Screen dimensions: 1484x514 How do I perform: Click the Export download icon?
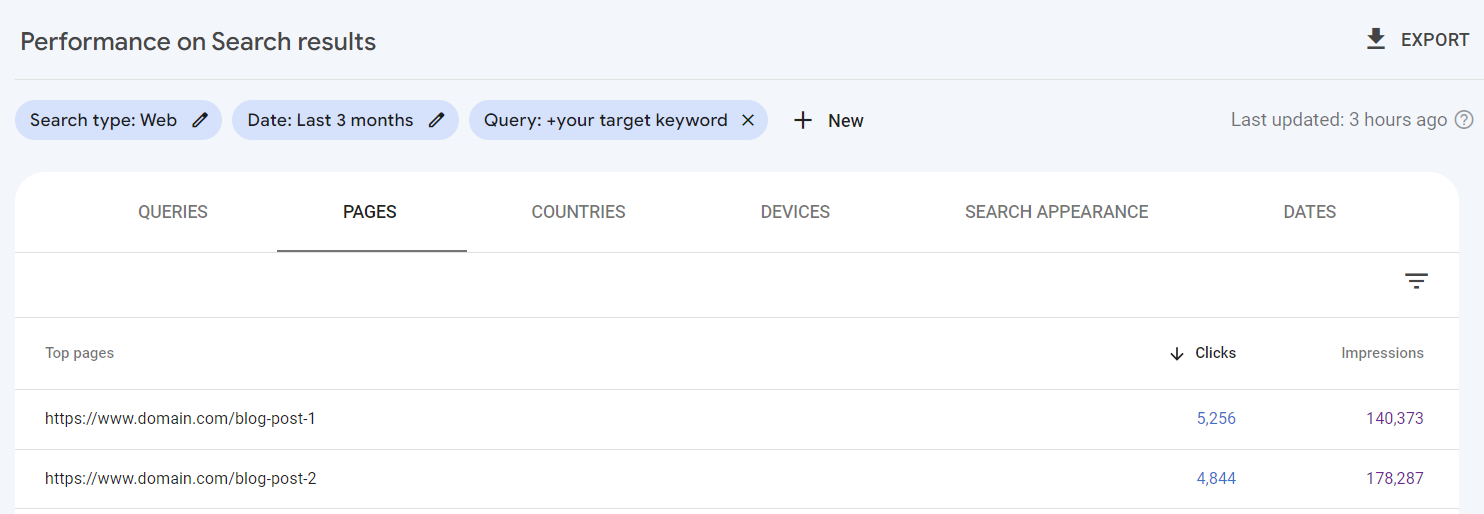1376,39
